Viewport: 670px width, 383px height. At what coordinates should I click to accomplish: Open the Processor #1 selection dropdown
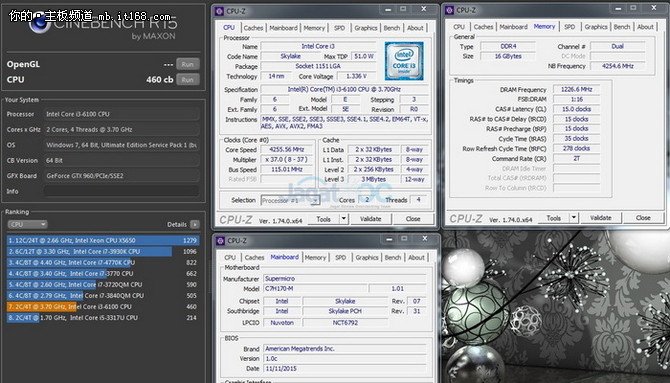pos(291,200)
